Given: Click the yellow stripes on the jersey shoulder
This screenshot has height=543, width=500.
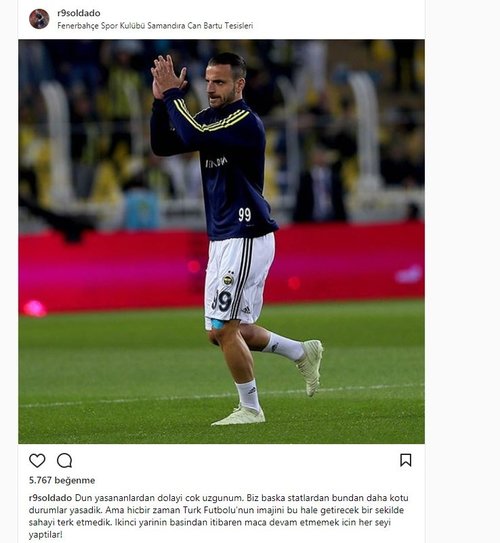Looking at the screenshot, I should coord(211,117).
